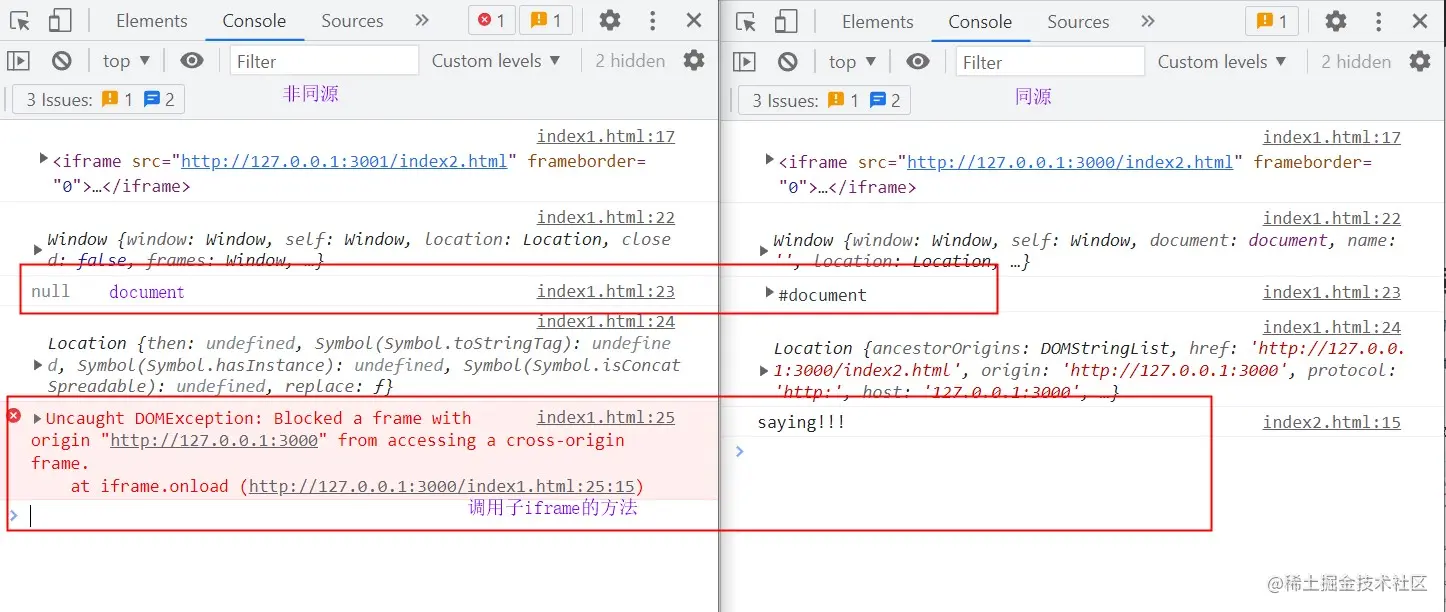1446x612 pixels.
Task: Open Console tab in left DevTools
Action: click(x=254, y=20)
